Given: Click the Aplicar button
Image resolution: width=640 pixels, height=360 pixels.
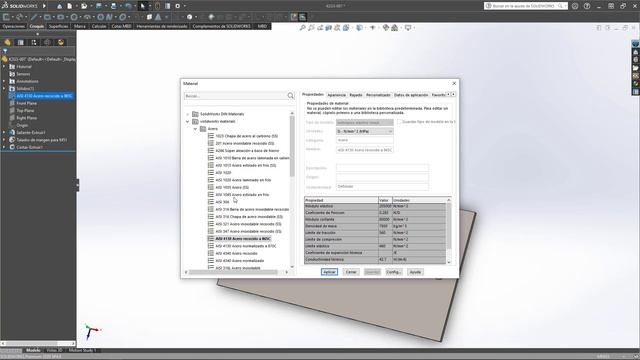Looking at the screenshot, I should click(329, 272).
